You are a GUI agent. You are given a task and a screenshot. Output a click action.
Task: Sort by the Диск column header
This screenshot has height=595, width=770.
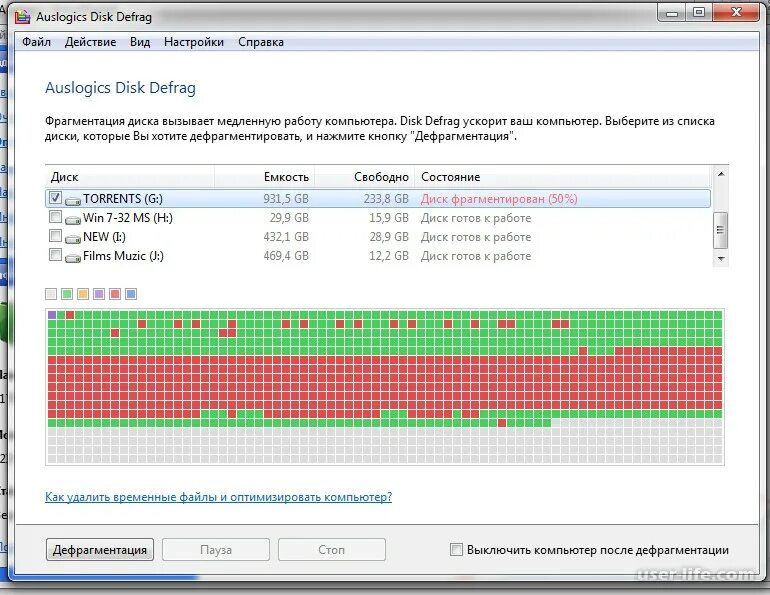(130, 177)
